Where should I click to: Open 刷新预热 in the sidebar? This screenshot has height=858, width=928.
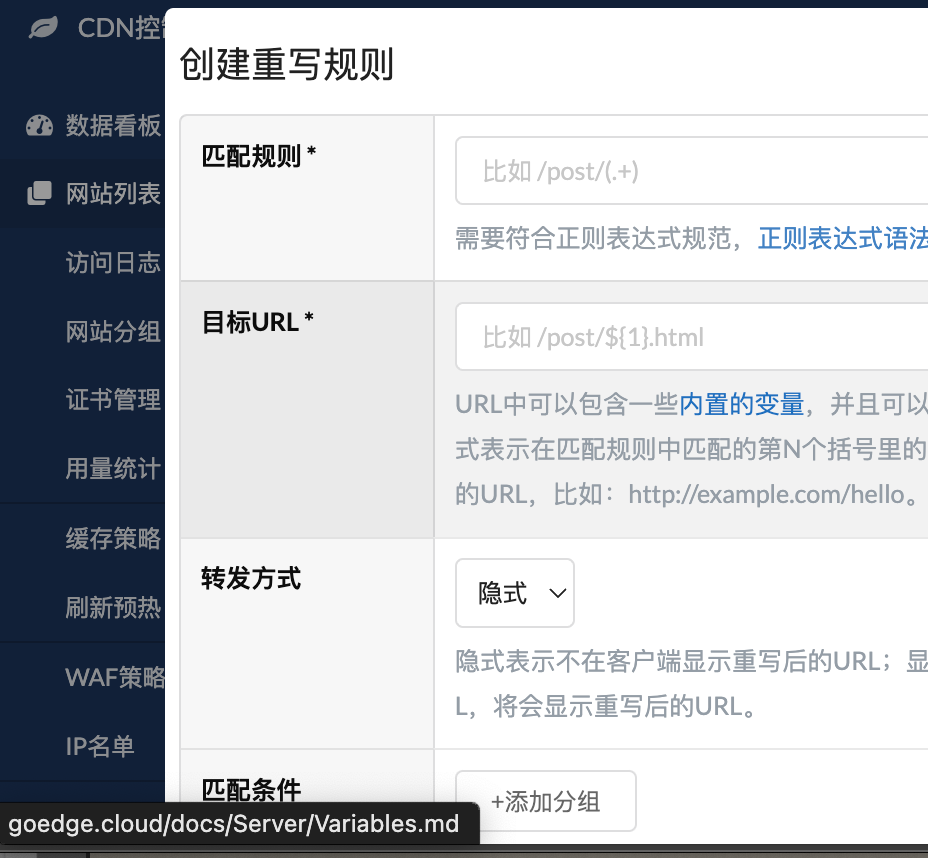pyautogui.click(x=113, y=608)
